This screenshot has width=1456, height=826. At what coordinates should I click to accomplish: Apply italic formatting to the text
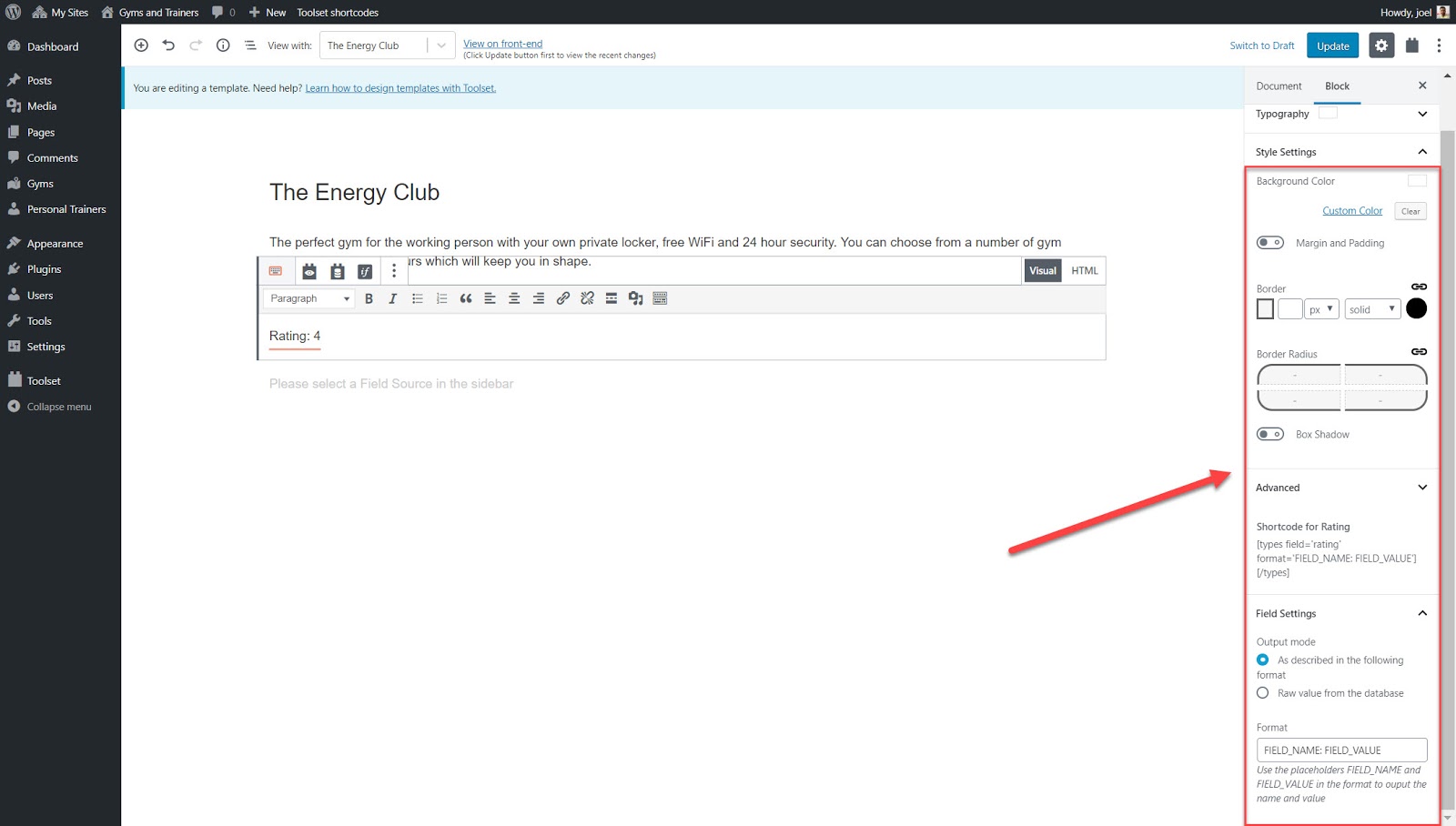pos(392,298)
